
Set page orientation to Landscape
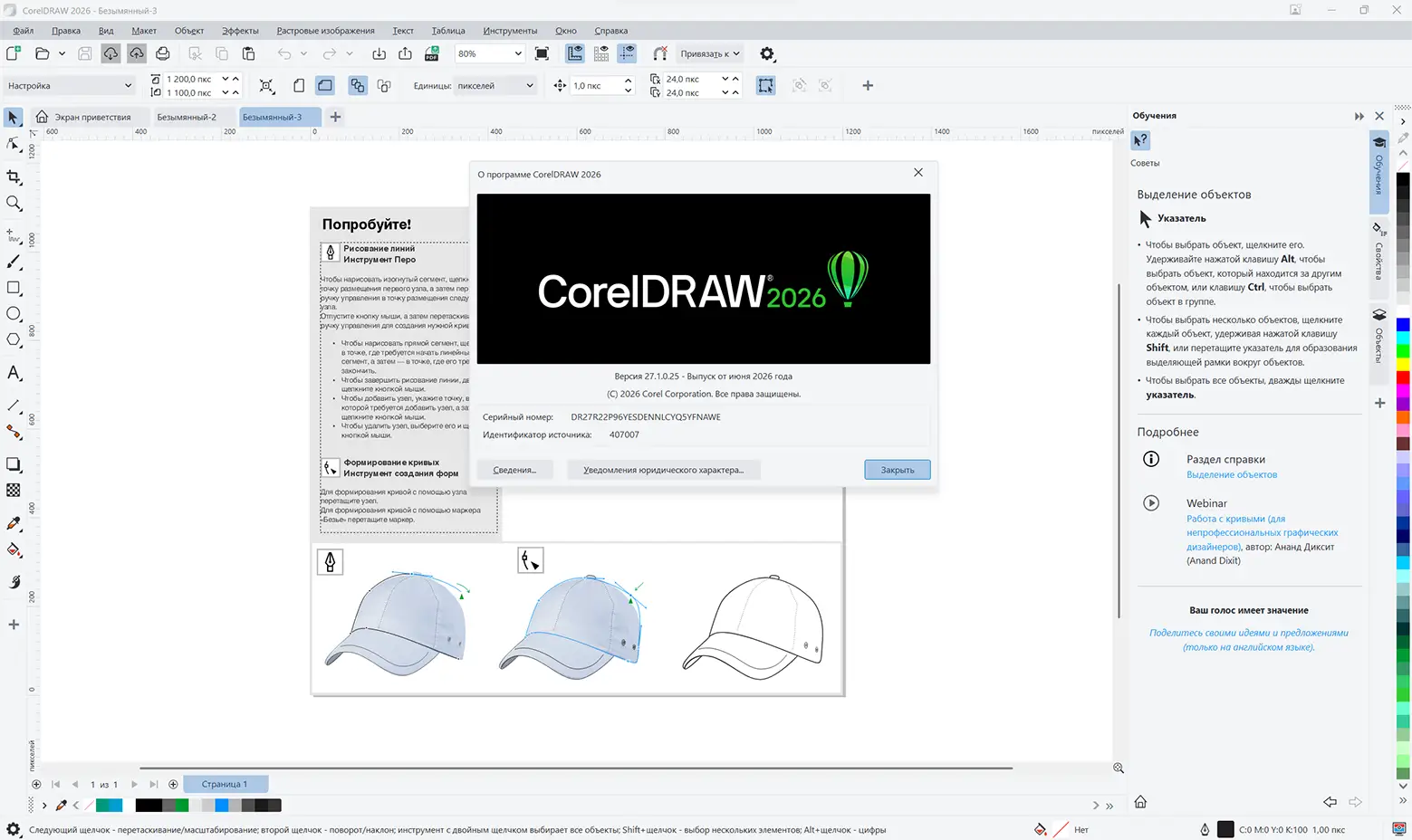[x=325, y=85]
